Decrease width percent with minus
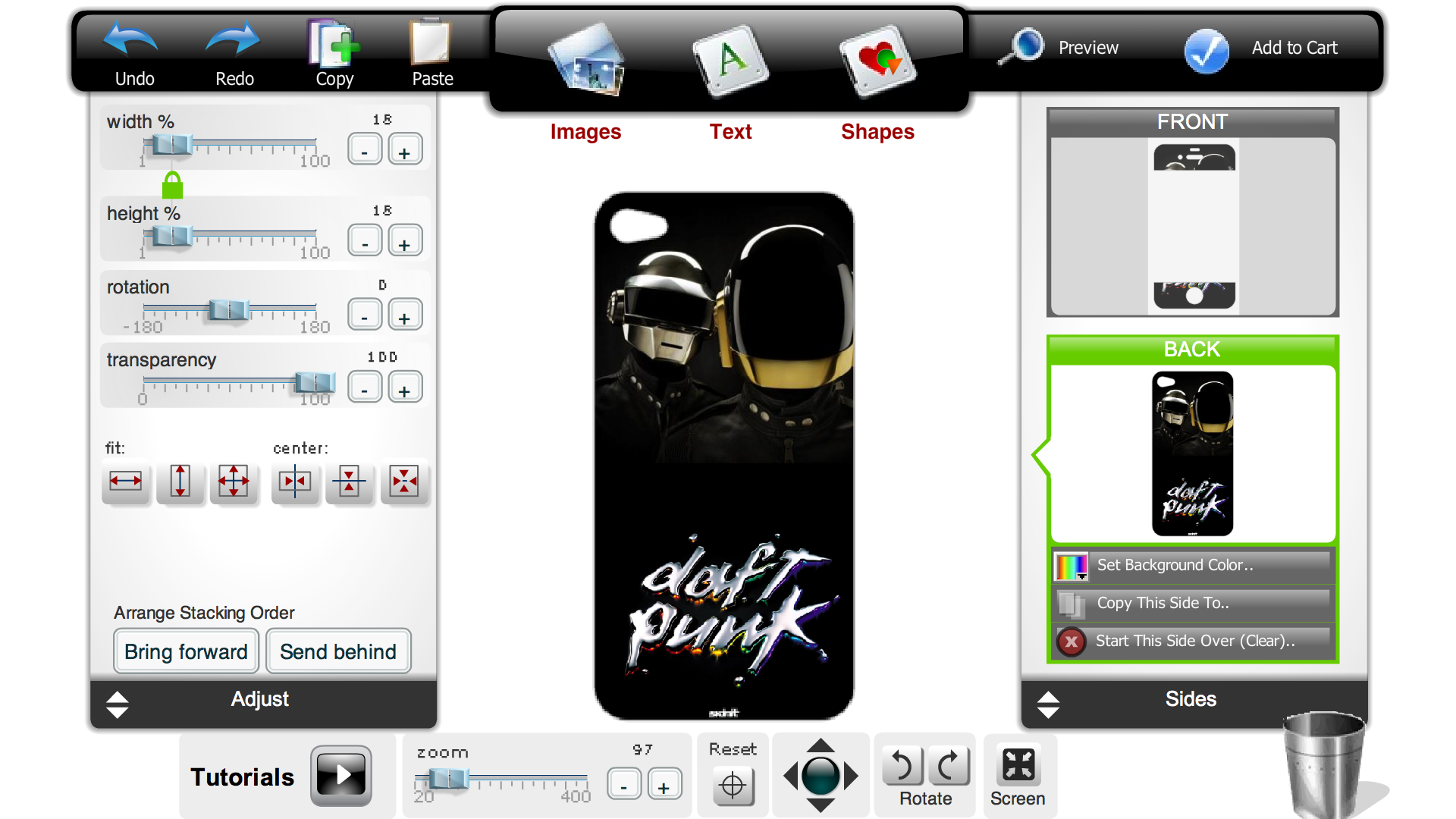This screenshot has width=1456, height=819. [365, 149]
